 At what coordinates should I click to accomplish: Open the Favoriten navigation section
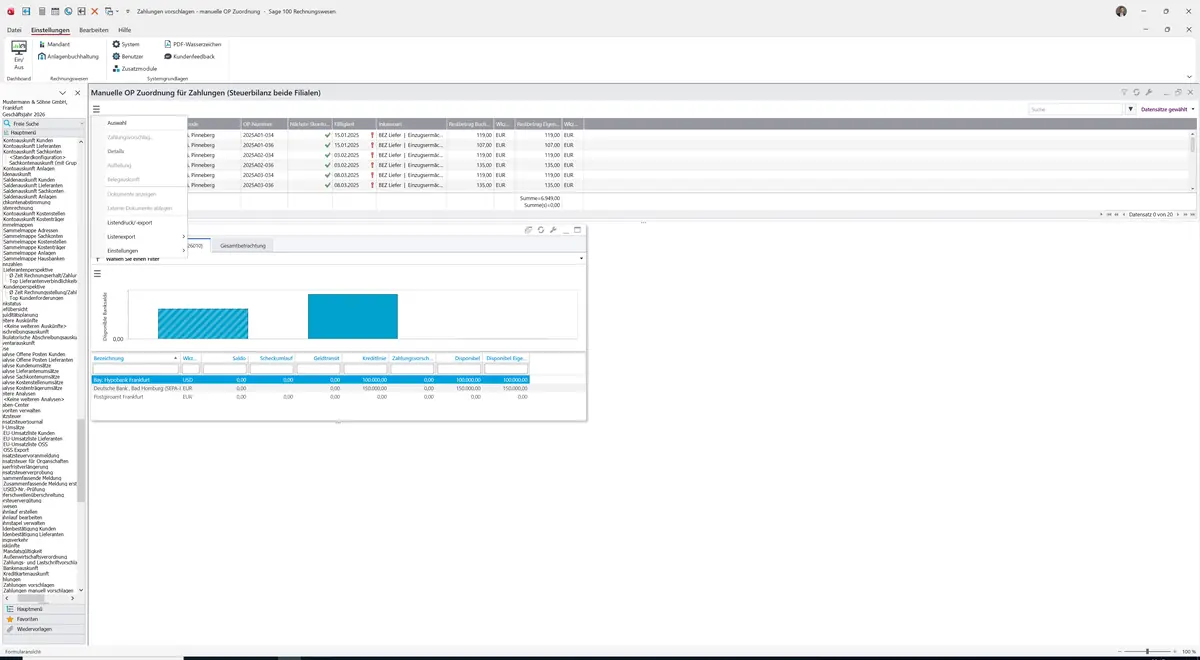click(43, 619)
